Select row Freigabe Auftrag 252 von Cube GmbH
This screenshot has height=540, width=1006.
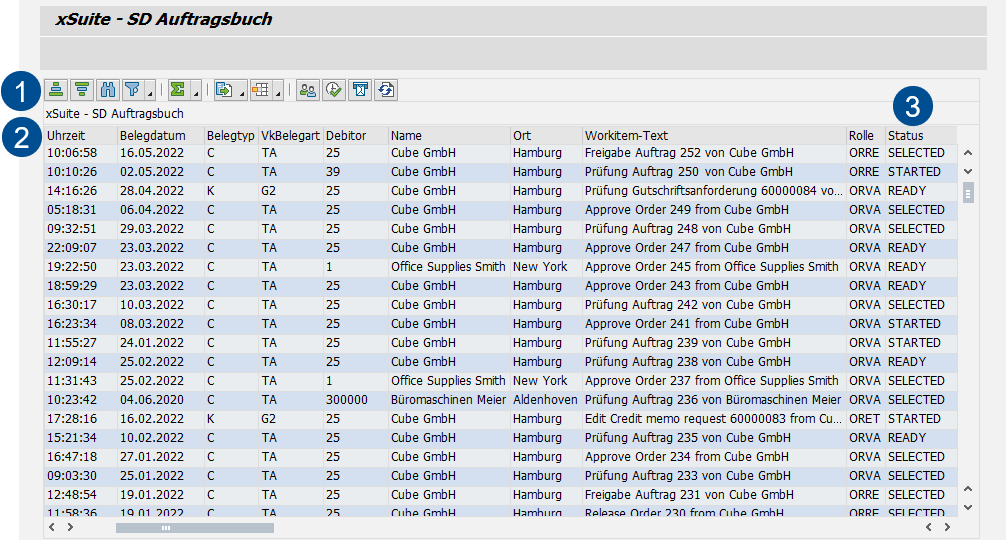point(689,153)
